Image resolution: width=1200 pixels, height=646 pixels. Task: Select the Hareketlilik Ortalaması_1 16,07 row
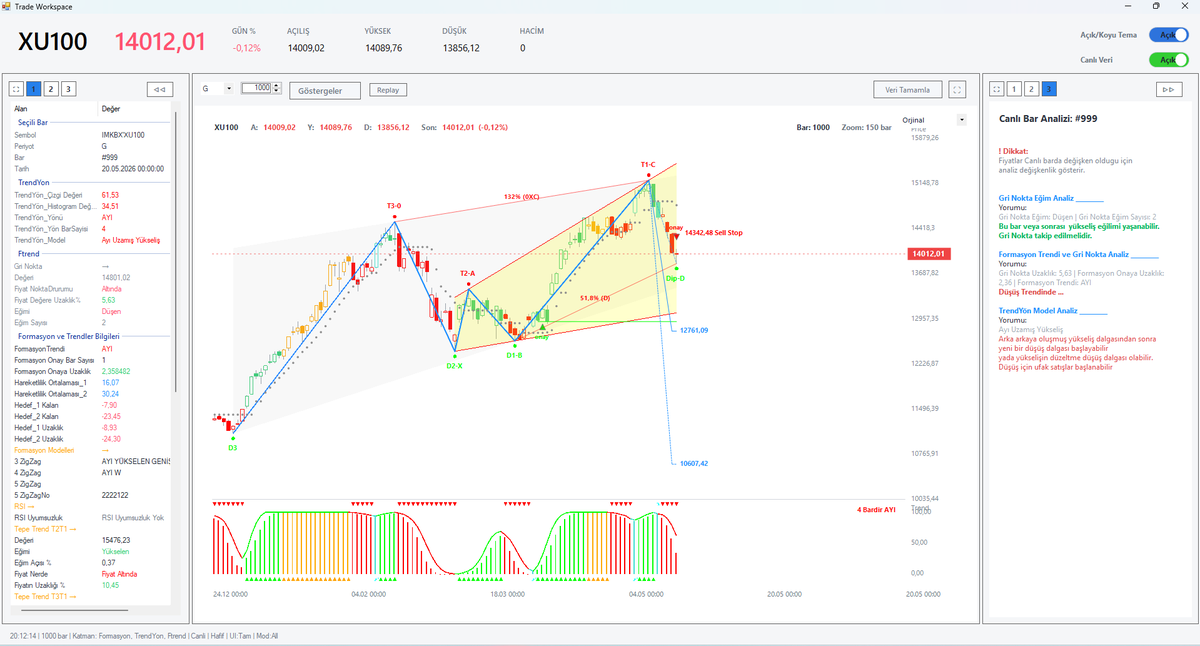(x=92, y=382)
